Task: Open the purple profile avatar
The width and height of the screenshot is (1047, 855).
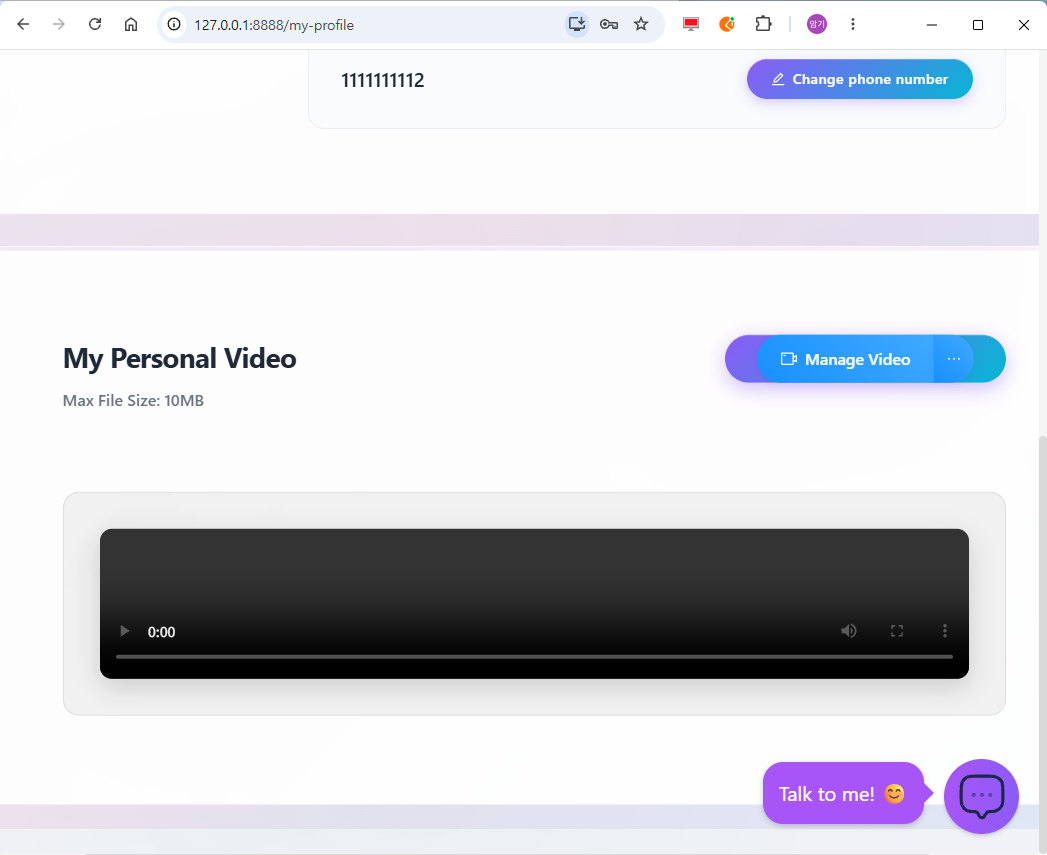Action: pos(817,25)
